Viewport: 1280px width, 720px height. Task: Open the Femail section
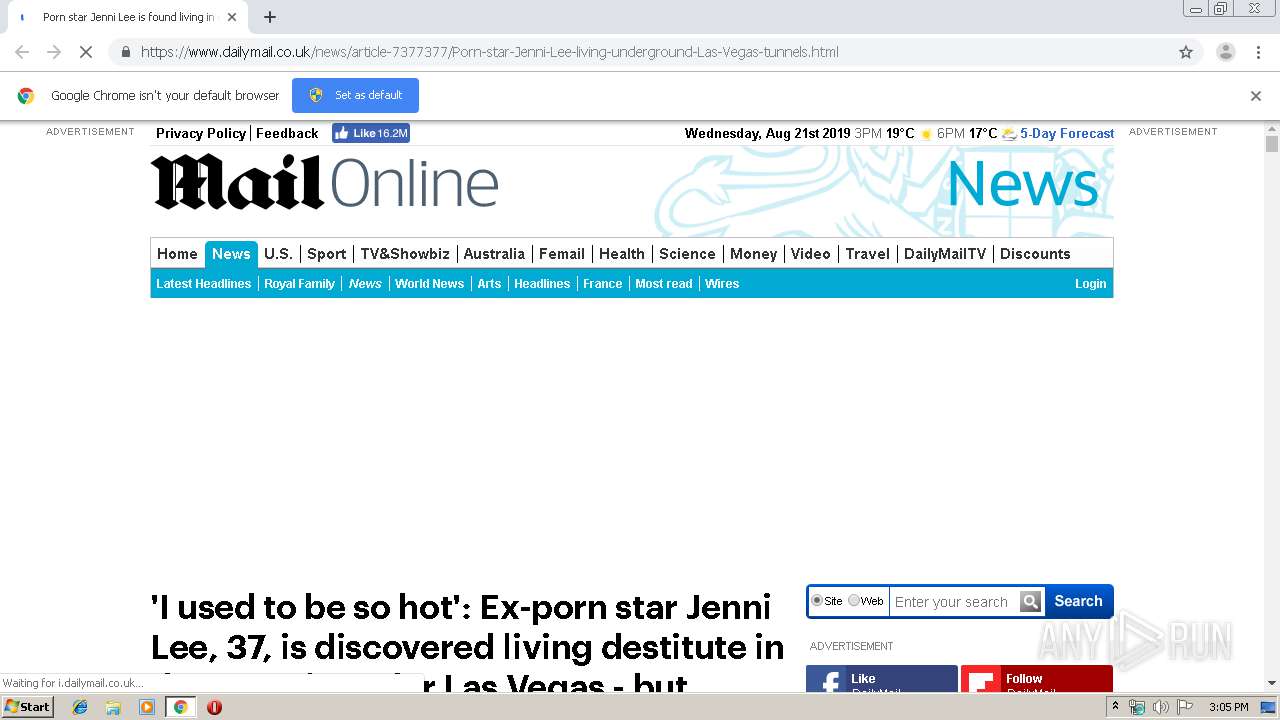click(x=562, y=254)
